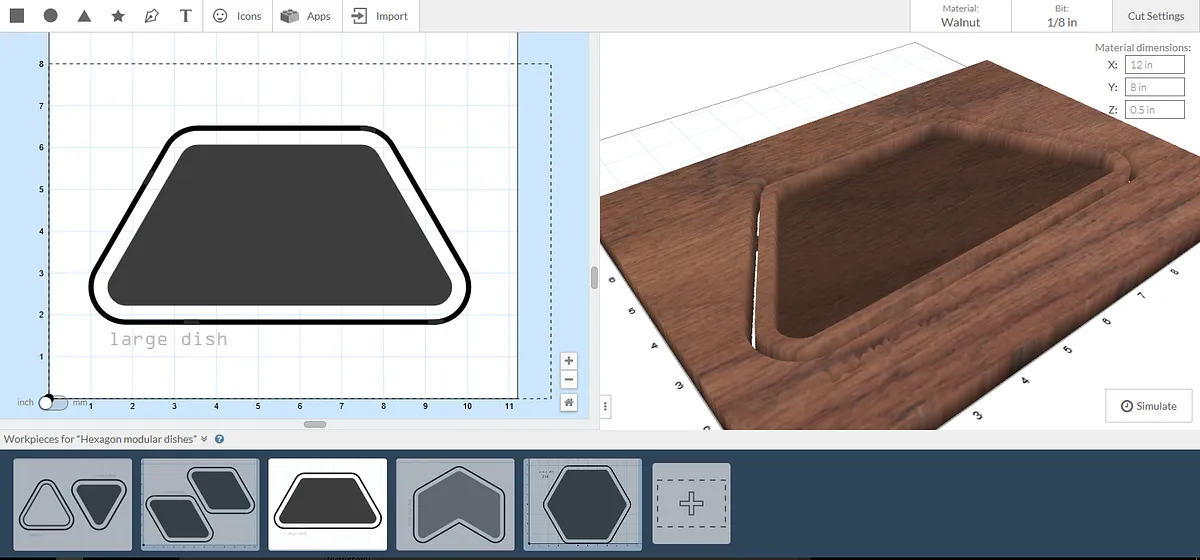Select the square shape tool
Viewport: 1200px width, 560px height.
17,16
